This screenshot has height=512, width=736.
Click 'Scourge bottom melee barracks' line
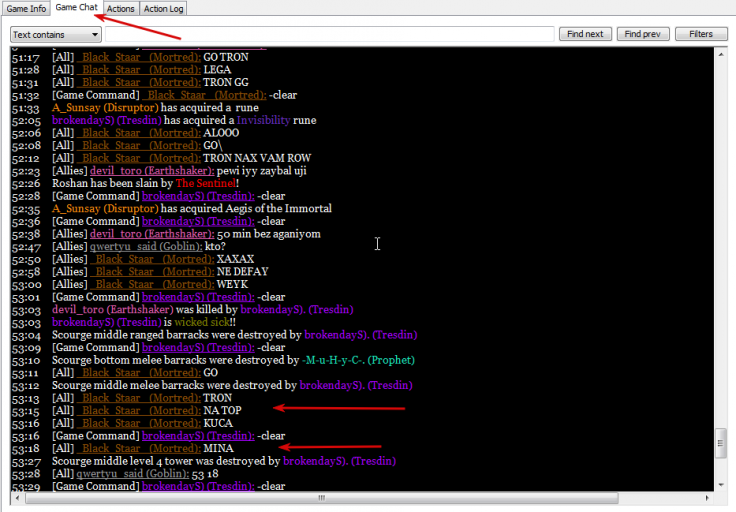click(233, 360)
